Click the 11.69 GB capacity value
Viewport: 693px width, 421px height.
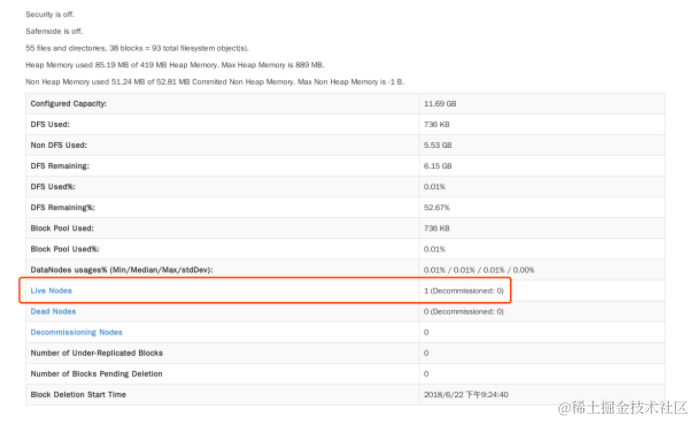pyautogui.click(x=440, y=104)
